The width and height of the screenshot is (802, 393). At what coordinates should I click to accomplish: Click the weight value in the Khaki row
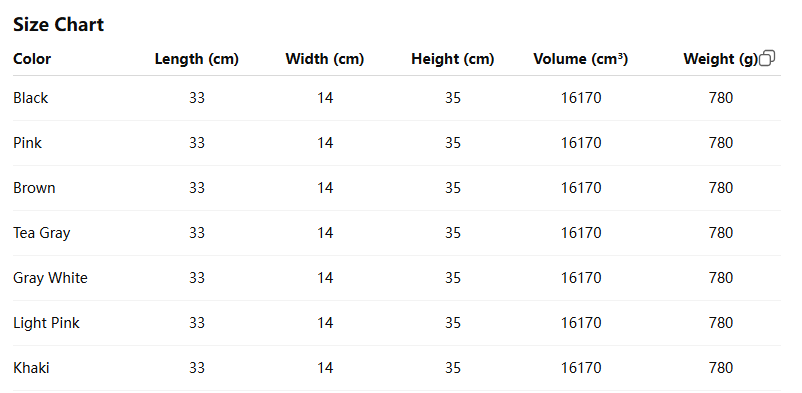pos(721,368)
